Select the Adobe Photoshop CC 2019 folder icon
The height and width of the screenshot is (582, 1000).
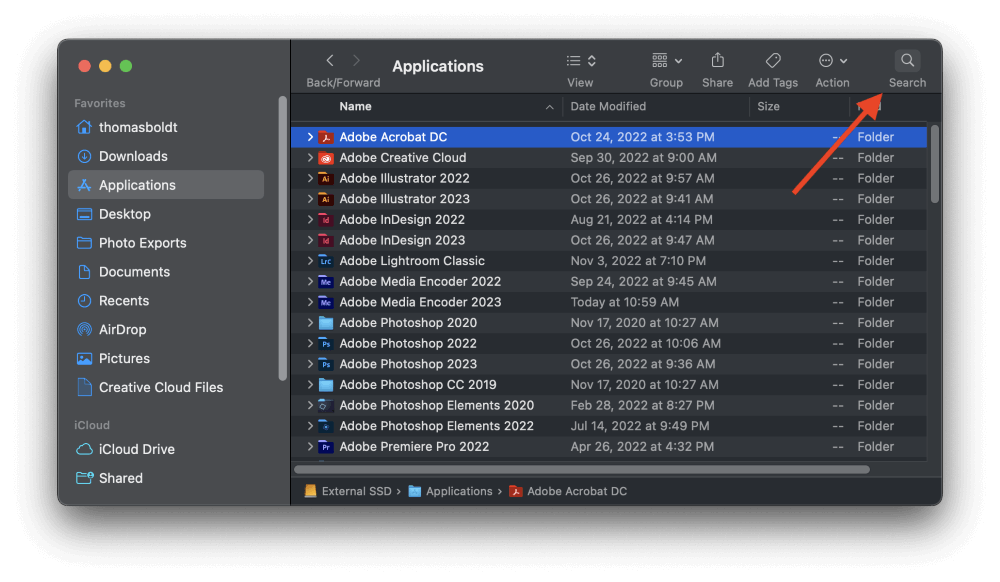click(326, 384)
